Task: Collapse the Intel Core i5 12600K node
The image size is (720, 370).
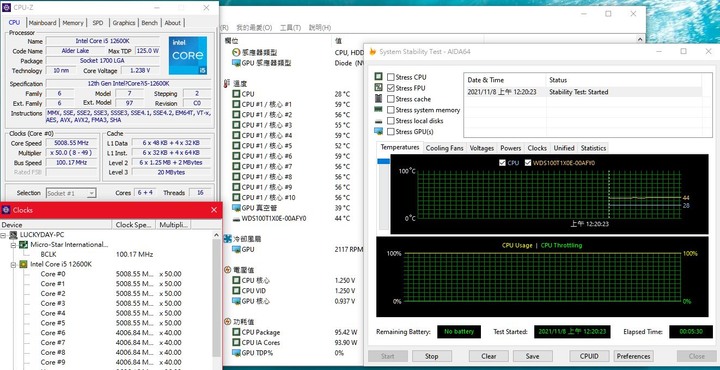Action: tap(14, 264)
